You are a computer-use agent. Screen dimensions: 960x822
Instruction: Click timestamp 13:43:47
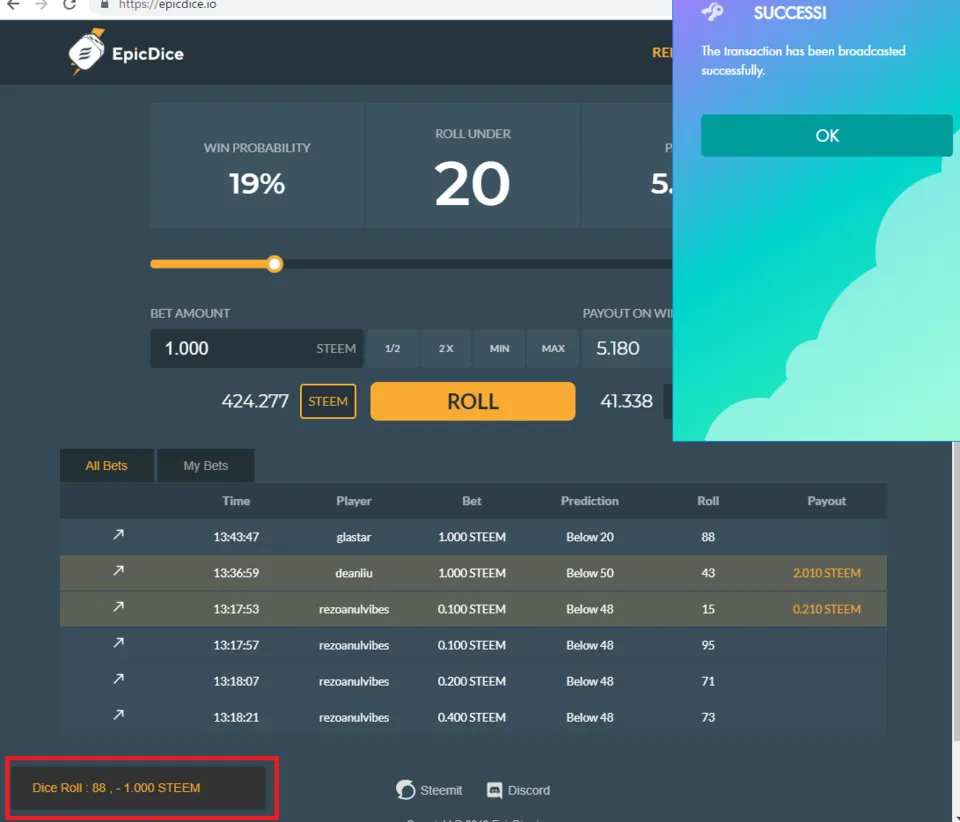point(236,537)
